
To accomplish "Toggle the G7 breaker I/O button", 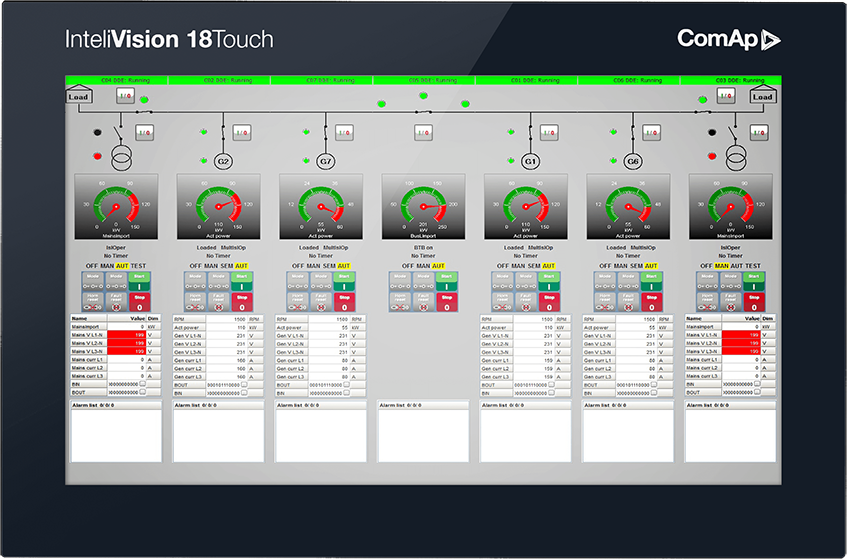I will (x=344, y=132).
